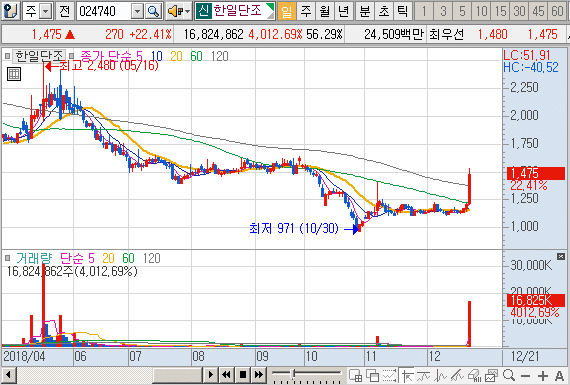Image resolution: width=570 pixels, height=385 pixels.
Task: Click the stop playback button
Action: click(x=243, y=374)
